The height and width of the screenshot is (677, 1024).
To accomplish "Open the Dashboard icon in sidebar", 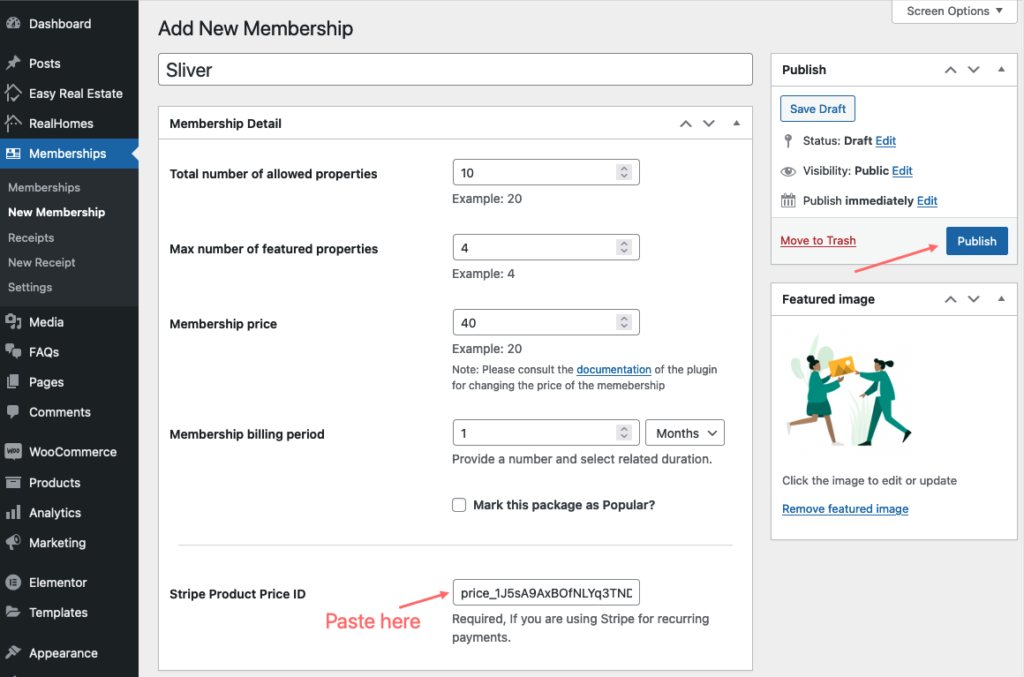I will tap(13, 24).
